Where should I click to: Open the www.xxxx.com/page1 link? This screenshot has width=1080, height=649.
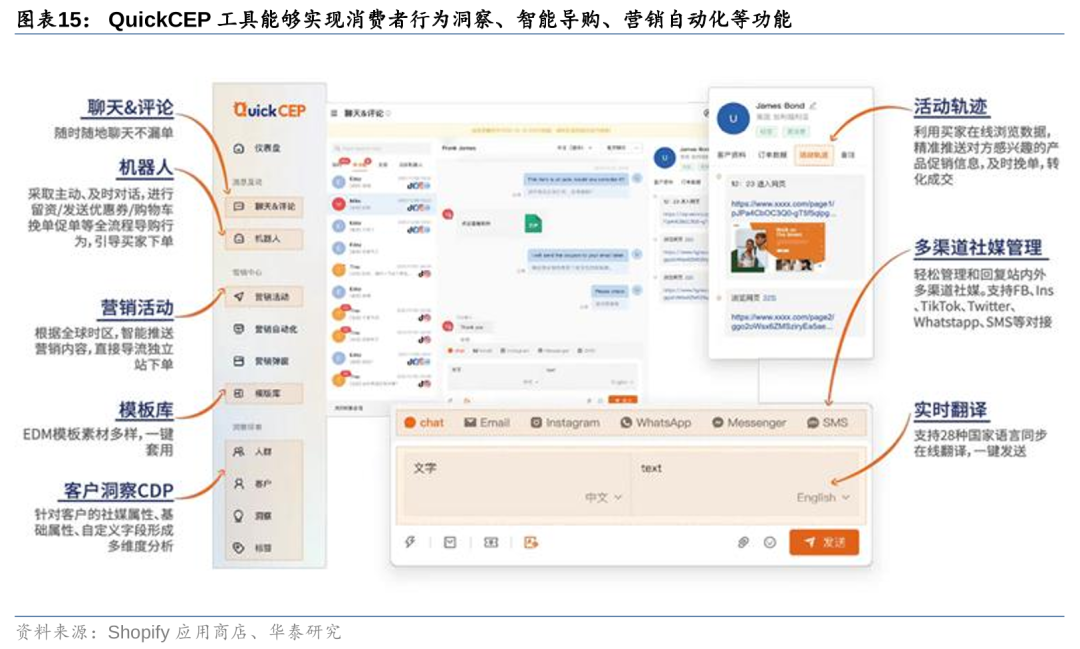784,209
